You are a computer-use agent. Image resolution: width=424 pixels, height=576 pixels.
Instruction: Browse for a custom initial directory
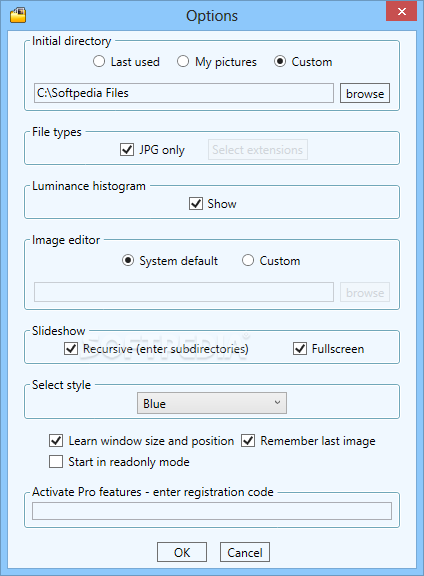click(365, 93)
